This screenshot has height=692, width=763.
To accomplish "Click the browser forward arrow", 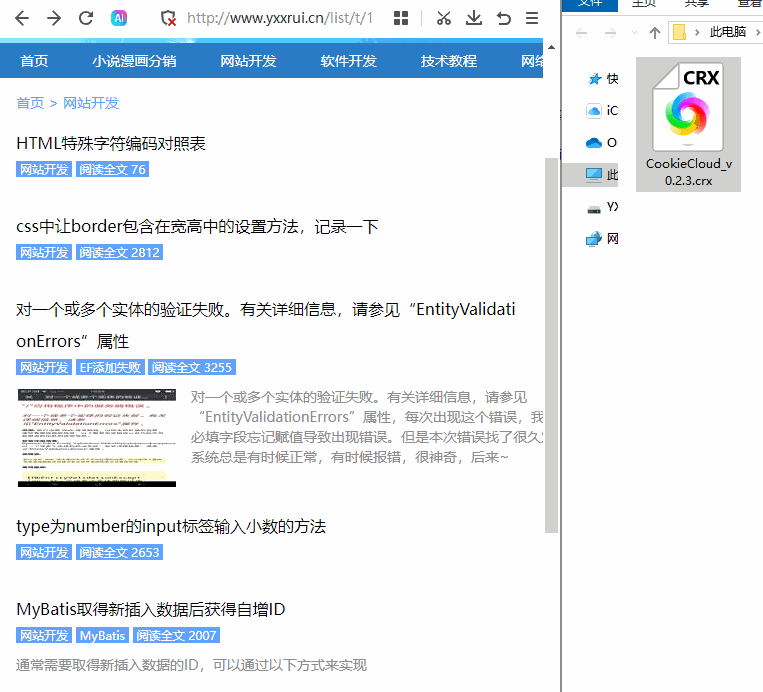I will click(54, 18).
